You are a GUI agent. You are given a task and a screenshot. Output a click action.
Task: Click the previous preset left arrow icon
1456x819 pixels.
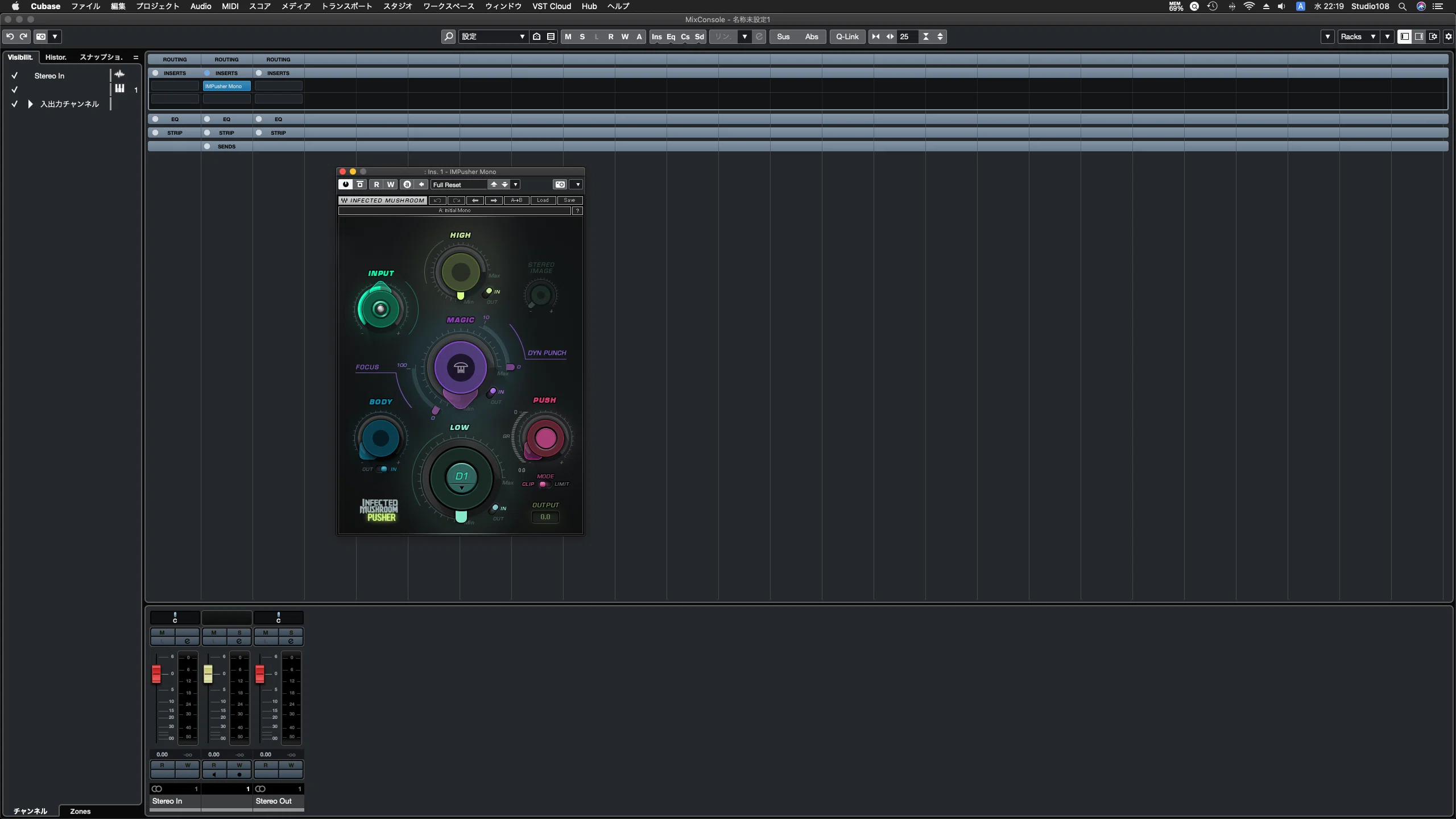pos(475,200)
